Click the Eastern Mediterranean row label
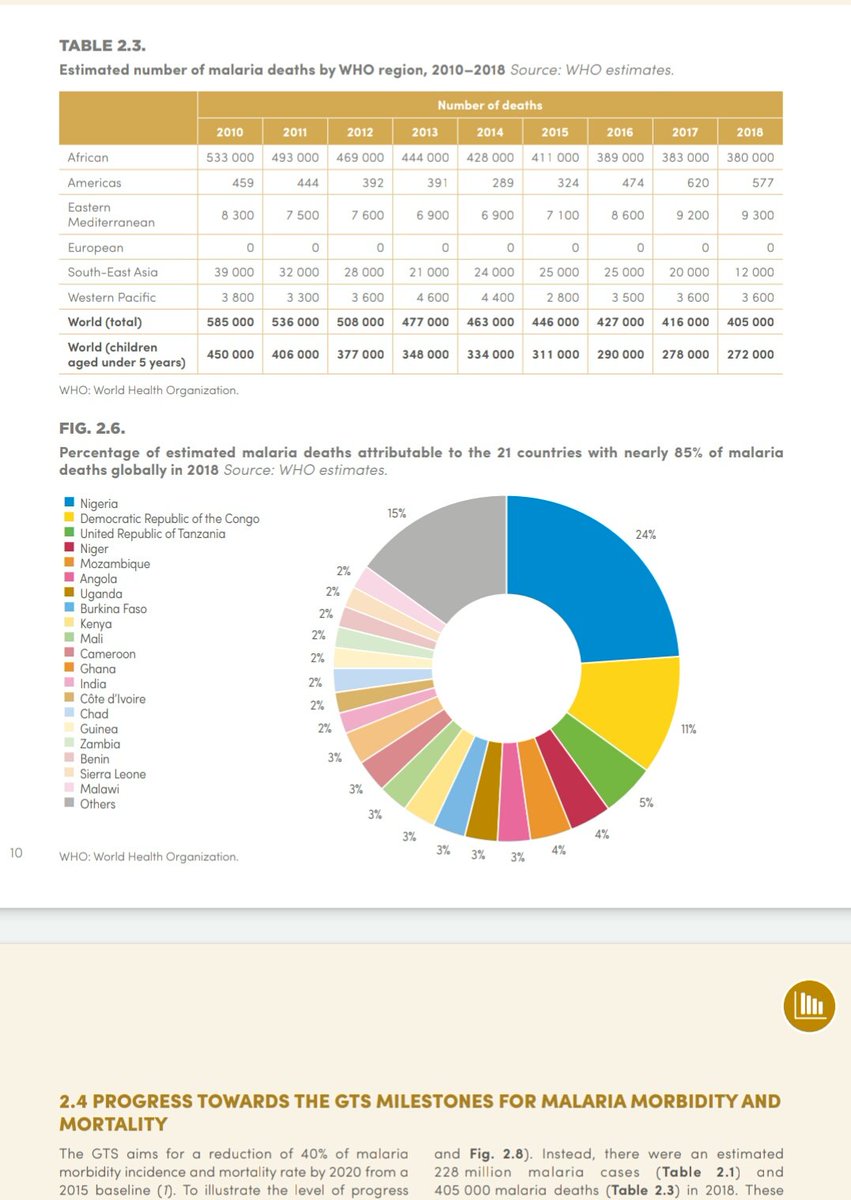 point(111,215)
